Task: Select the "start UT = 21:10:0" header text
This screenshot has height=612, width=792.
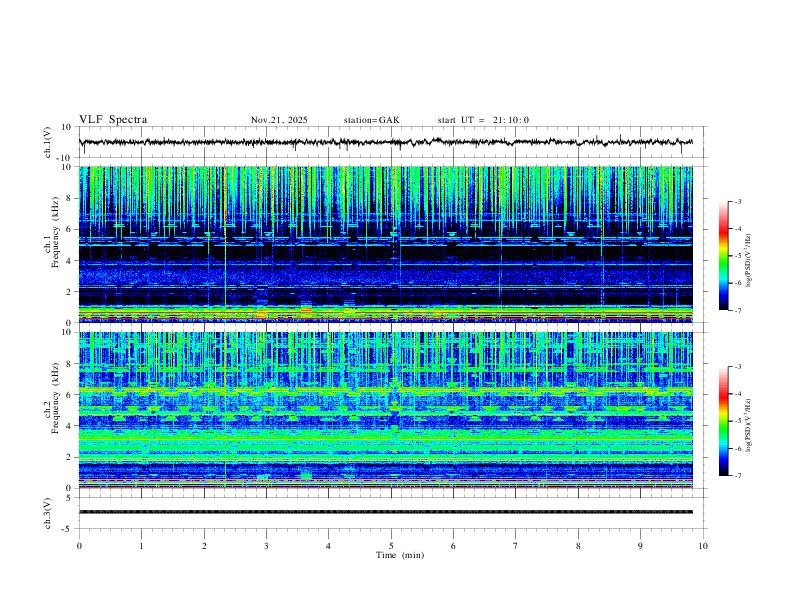Action: [x=483, y=120]
